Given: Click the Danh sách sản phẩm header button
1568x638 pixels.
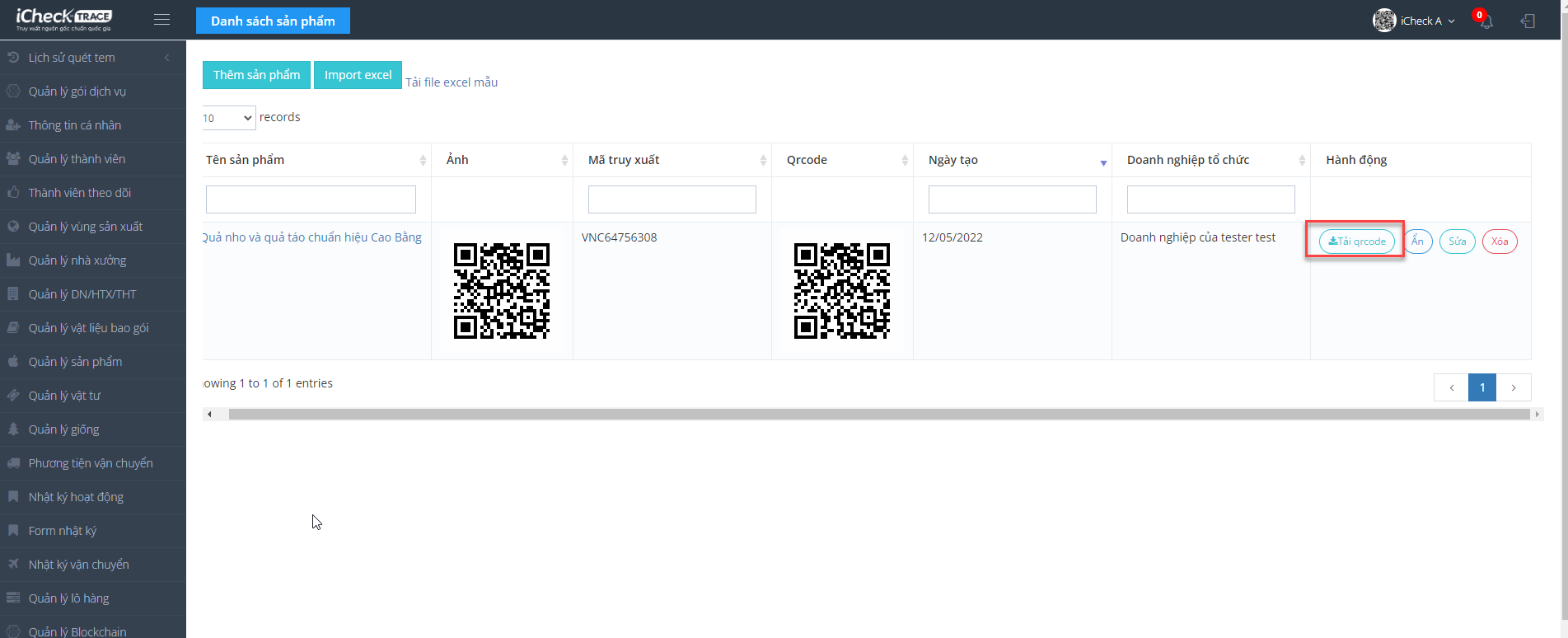Looking at the screenshot, I should 273,21.
